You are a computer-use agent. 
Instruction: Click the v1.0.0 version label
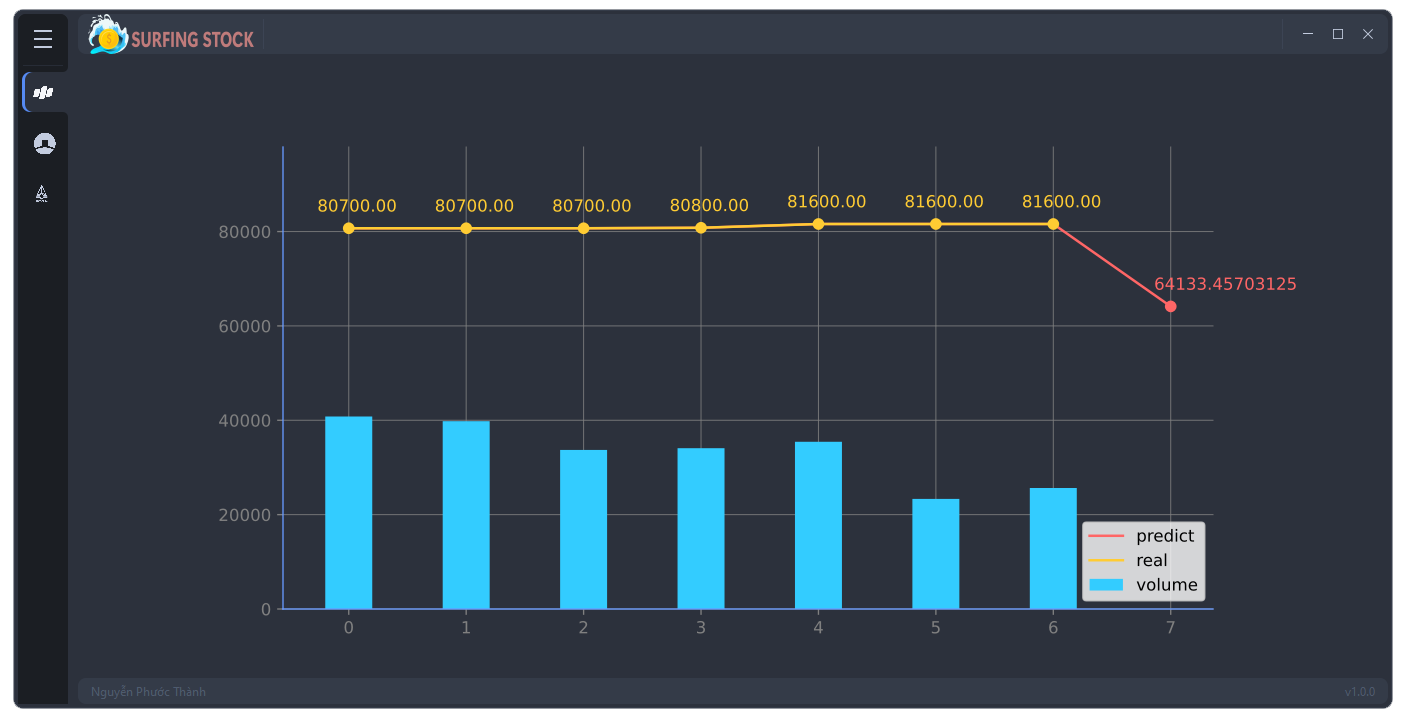coord(1360,690)
